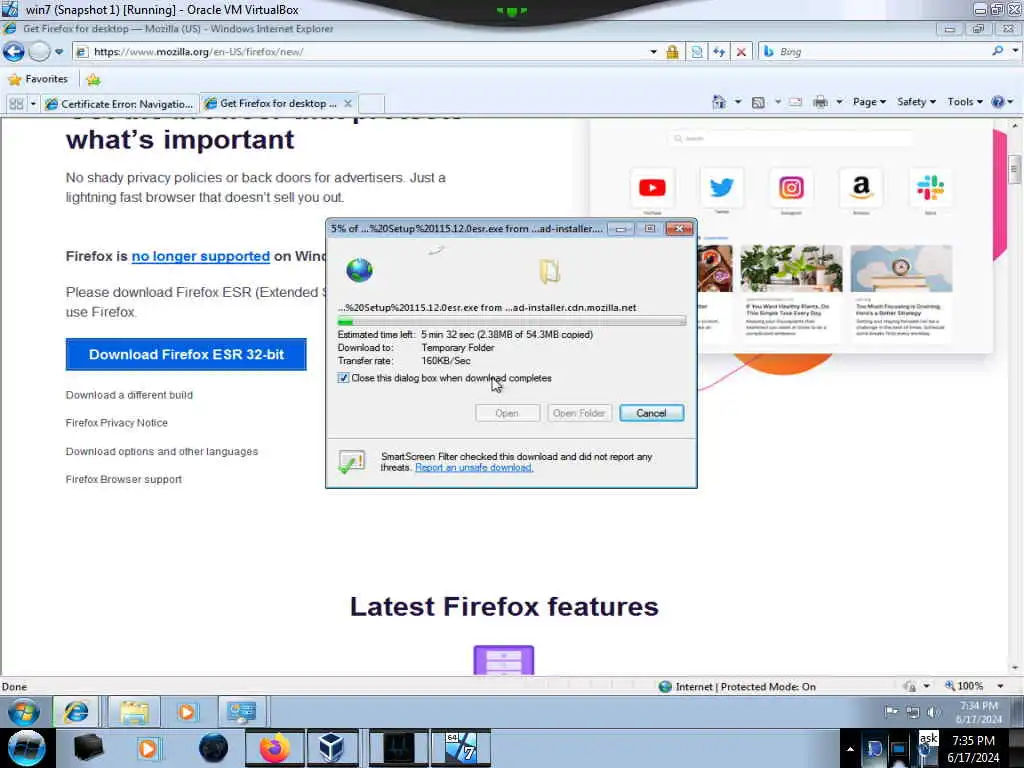Open the Safety menu

916,102
